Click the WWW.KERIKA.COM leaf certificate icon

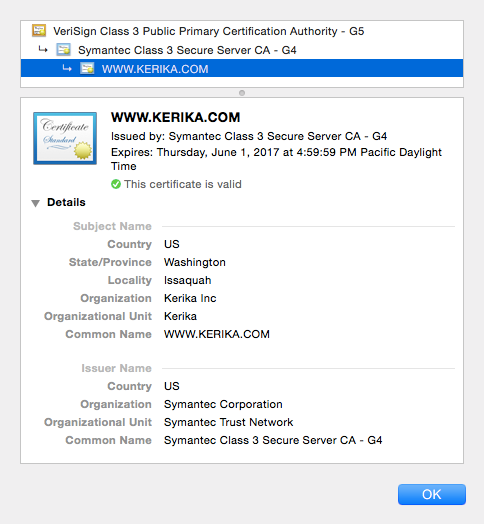click(87, 69)
